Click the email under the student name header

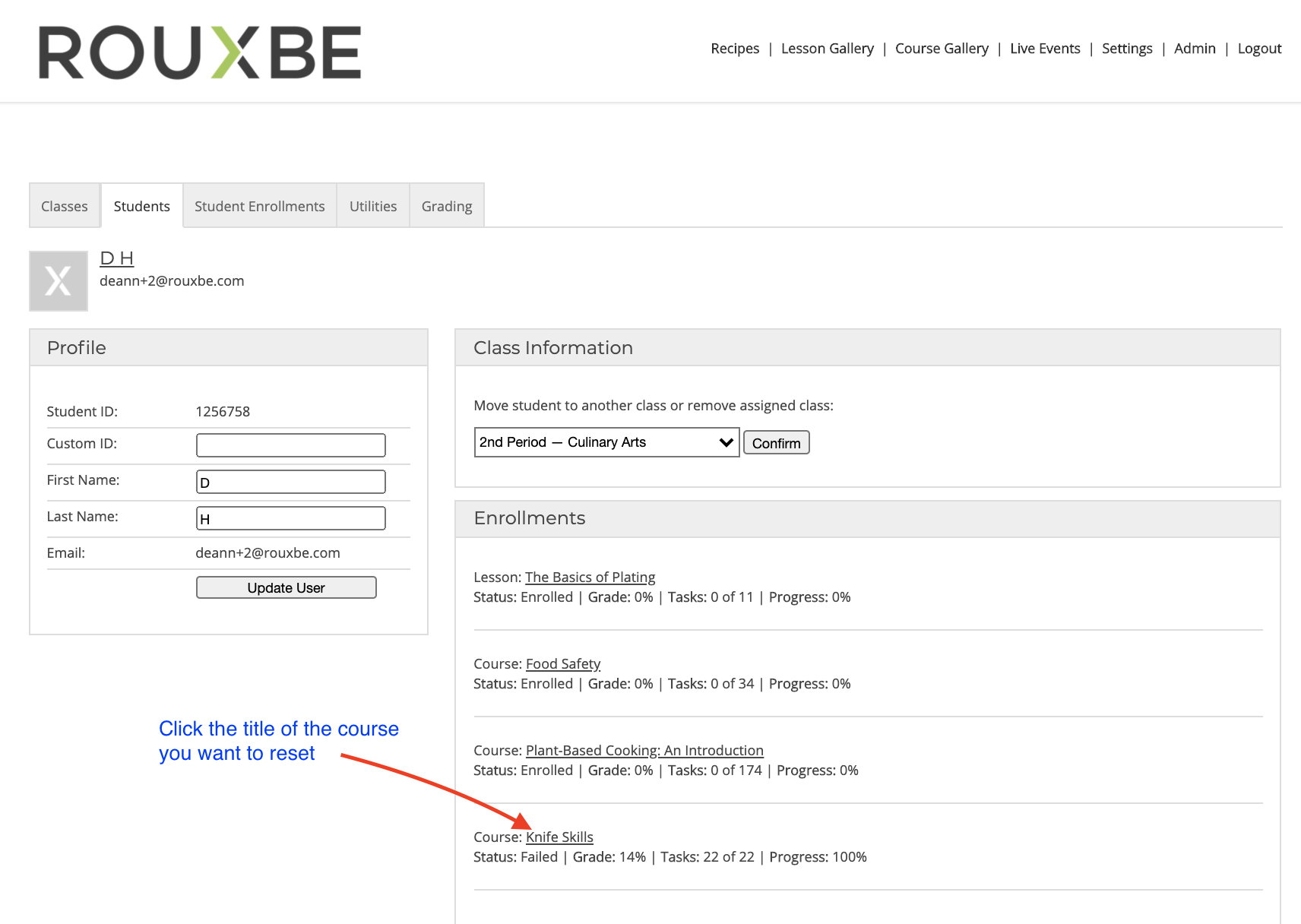172,281
